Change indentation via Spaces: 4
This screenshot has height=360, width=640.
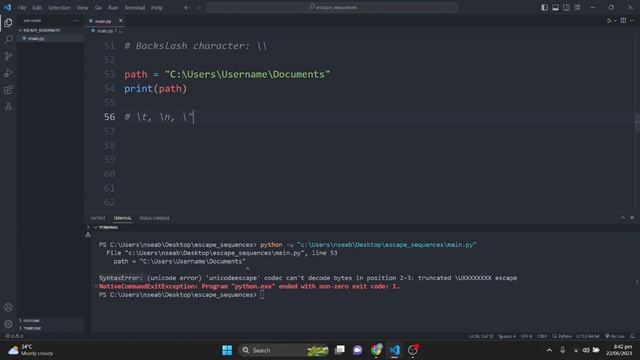[x=507, y=336]
